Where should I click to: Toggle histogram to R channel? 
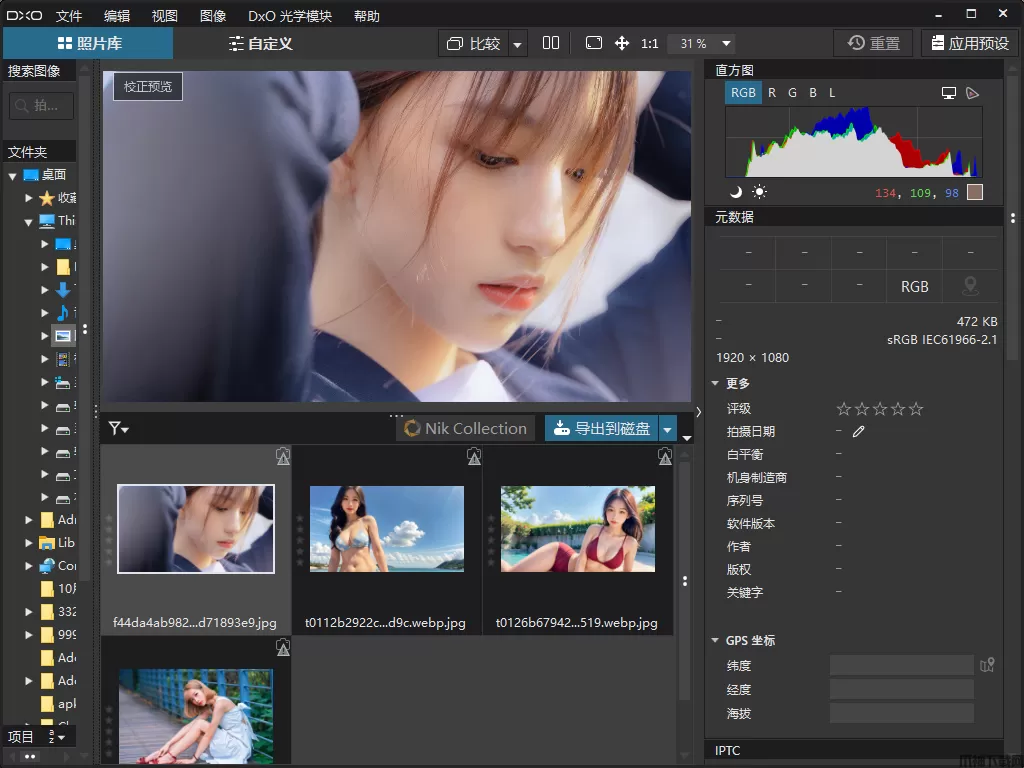tap(772, 93)
